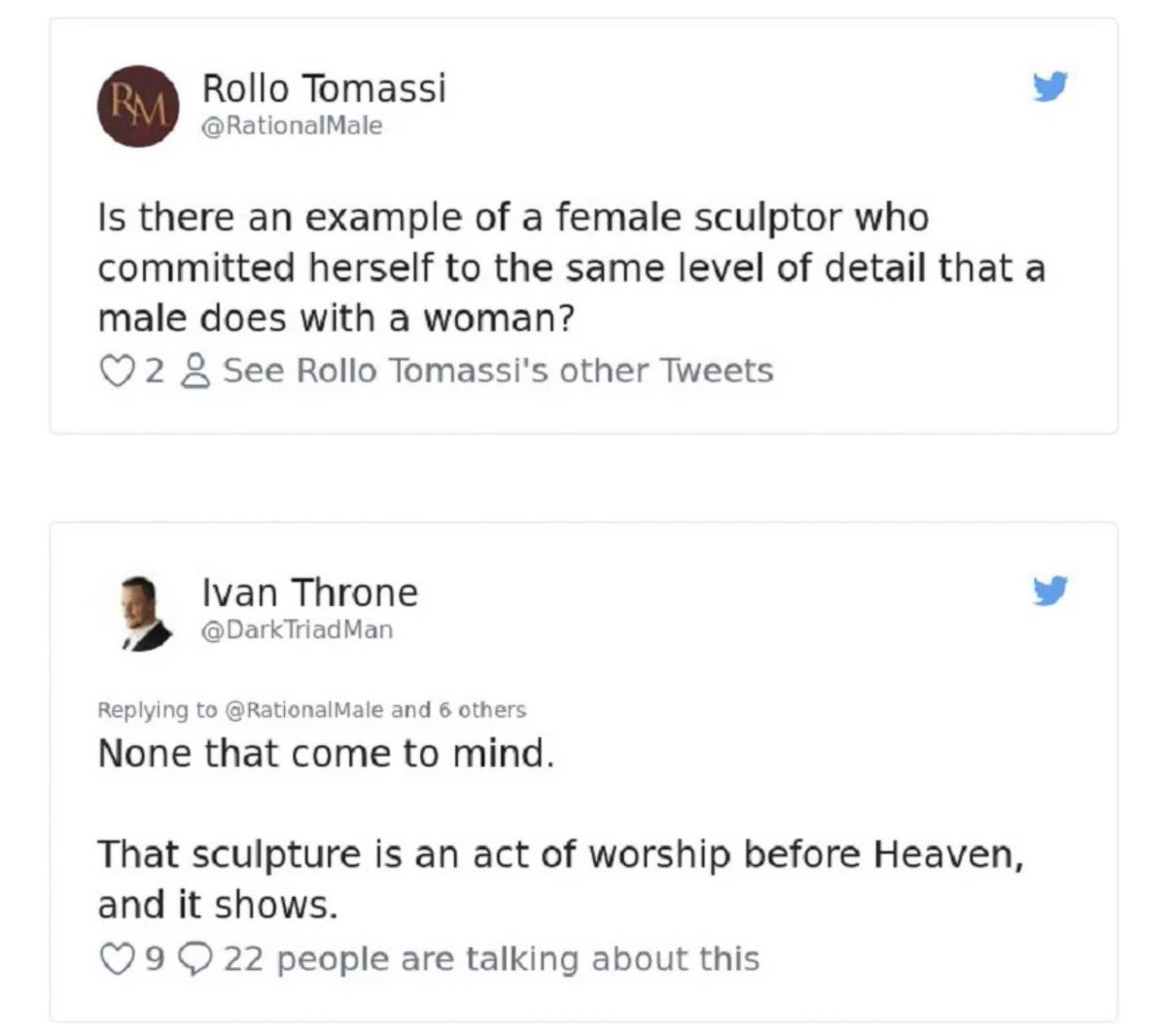Visit the @DarkTriadMan handle
The width and height of the screenshot is (1167, 1036).
pos(297,630)
